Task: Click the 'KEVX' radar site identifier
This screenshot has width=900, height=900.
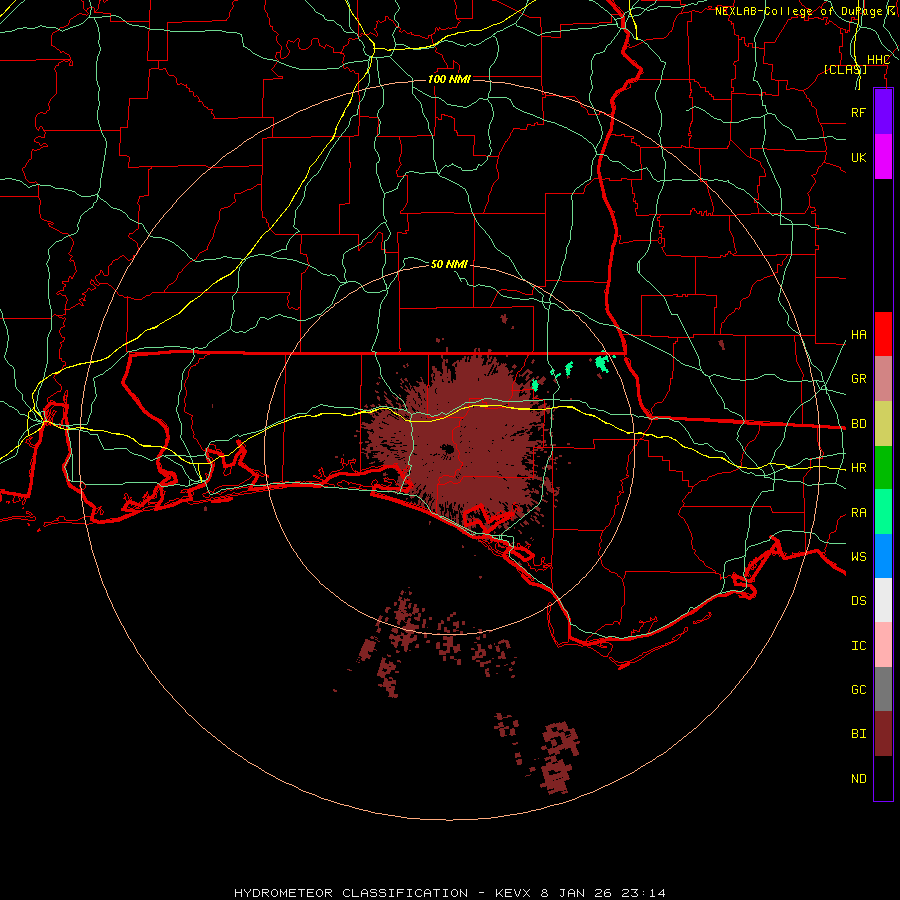Action: click(x=513, y=893)
